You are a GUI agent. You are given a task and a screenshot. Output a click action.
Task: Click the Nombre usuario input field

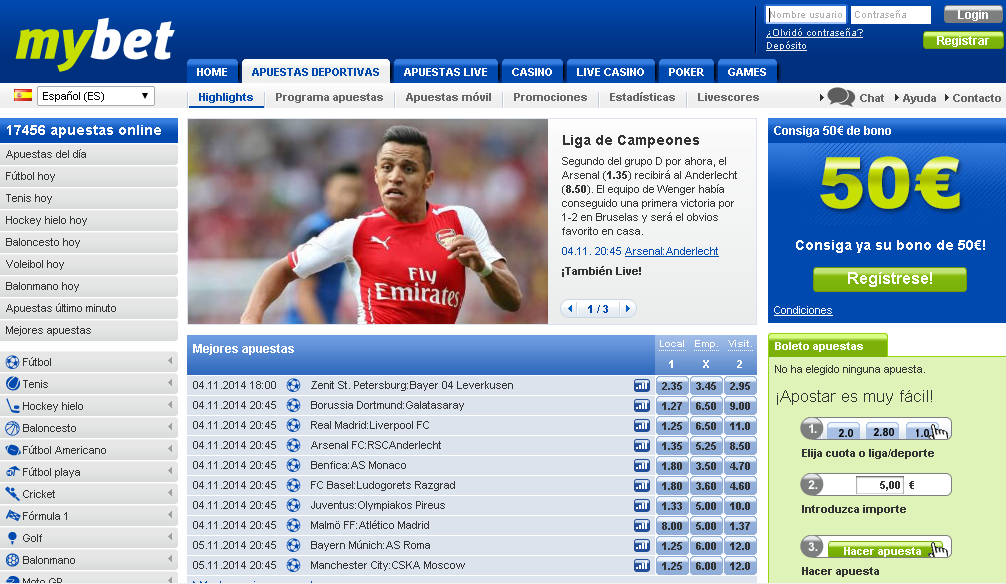point(806,15)
